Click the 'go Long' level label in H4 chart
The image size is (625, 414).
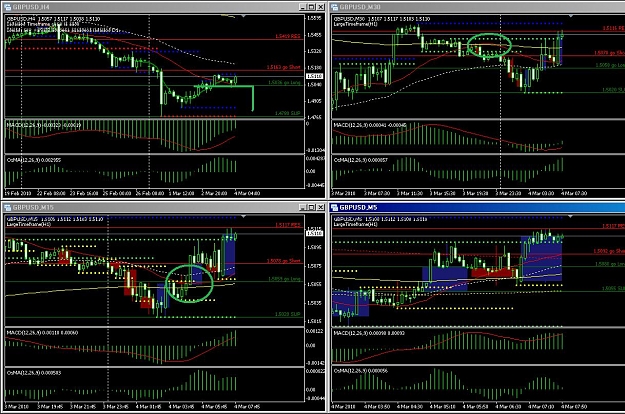coord(285,82)
